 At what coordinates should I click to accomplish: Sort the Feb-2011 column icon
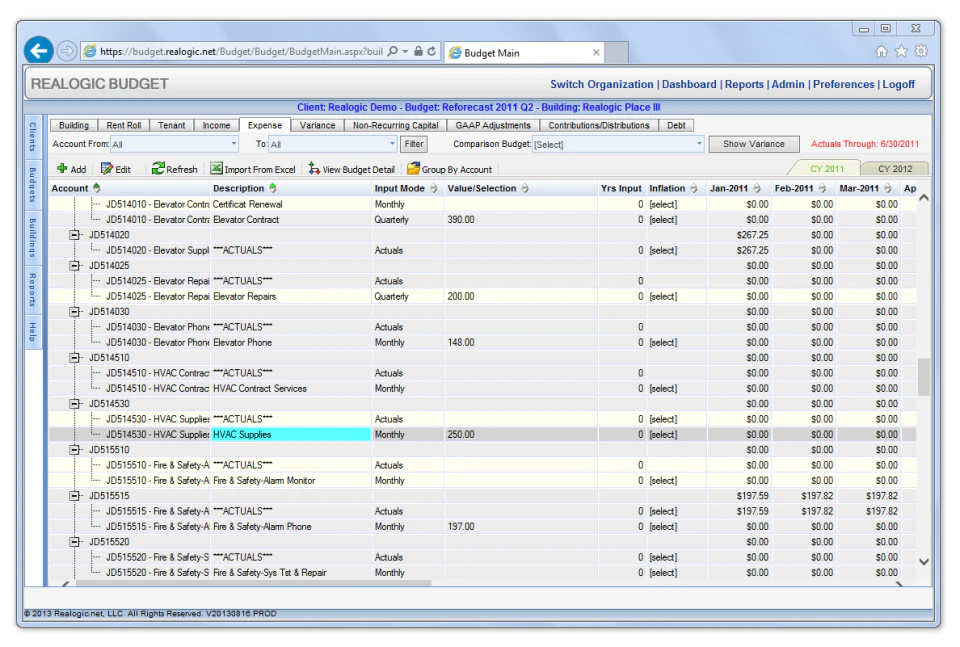pyautogui.click(x=822, y=188)
